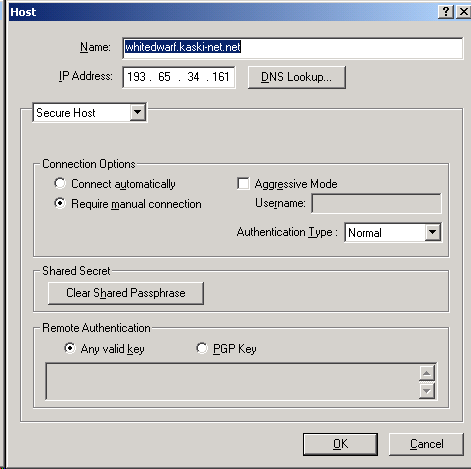Screen dimensions: 471x469
Task: Click the last IP octet 161
Action: (221, 77)
